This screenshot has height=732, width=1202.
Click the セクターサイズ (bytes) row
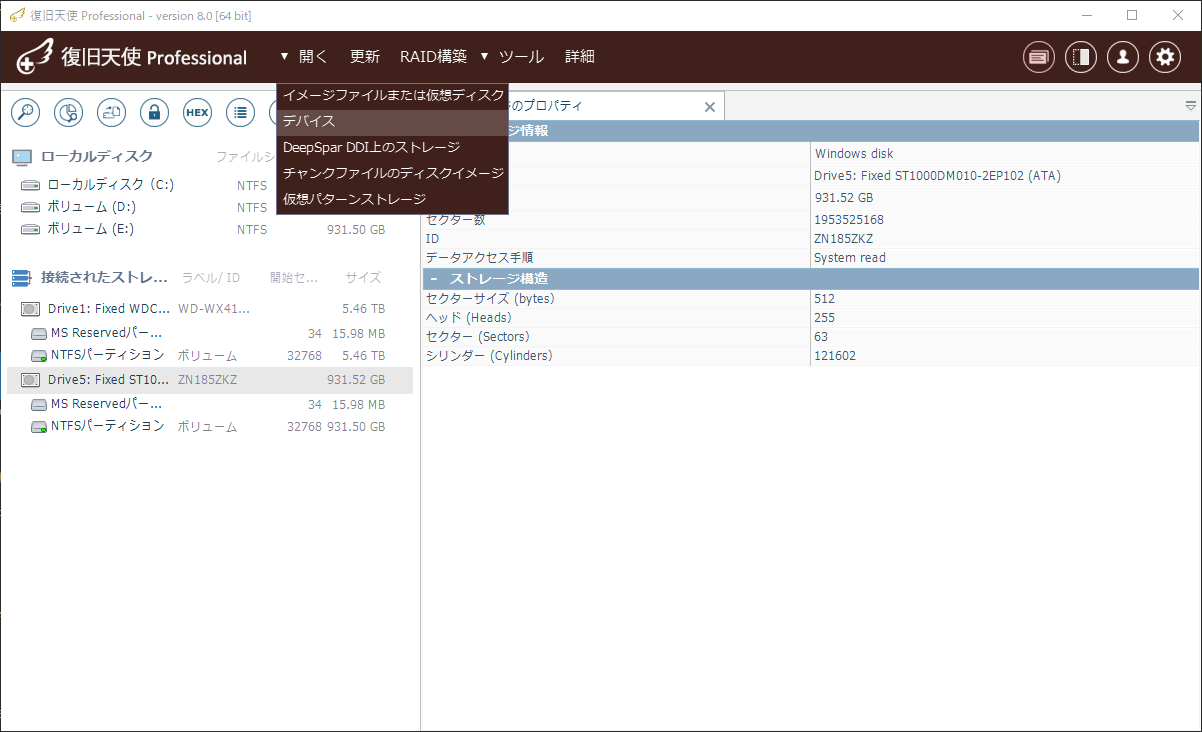tap(810, 298)
